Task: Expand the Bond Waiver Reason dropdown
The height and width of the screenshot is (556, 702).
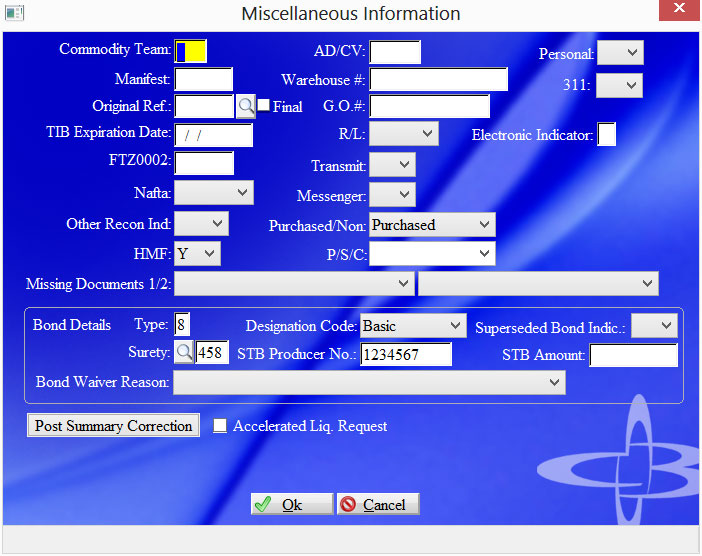Action: click(x=369, y=382)
